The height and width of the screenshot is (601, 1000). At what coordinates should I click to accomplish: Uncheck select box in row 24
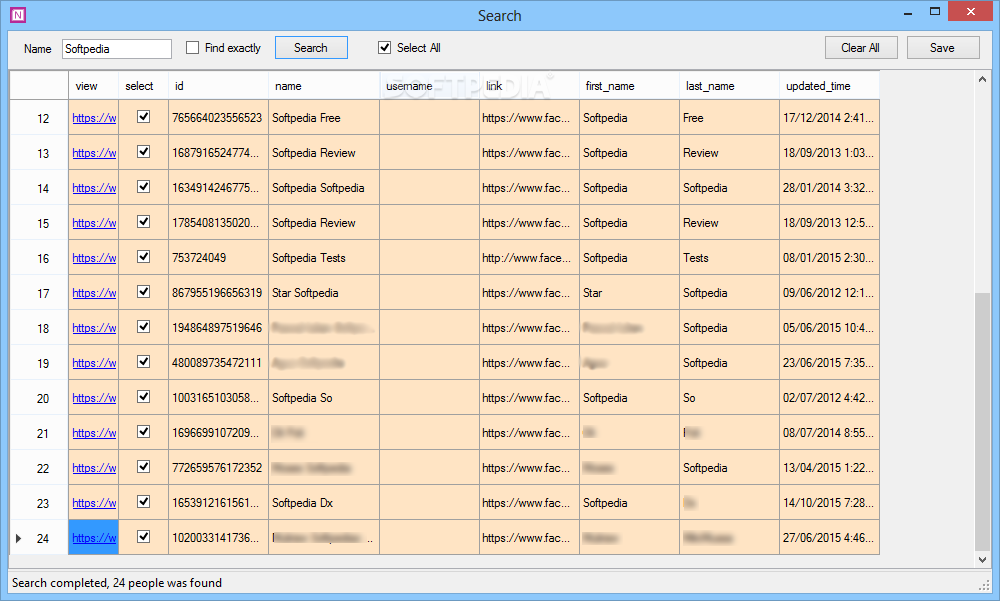coord(143,537)
